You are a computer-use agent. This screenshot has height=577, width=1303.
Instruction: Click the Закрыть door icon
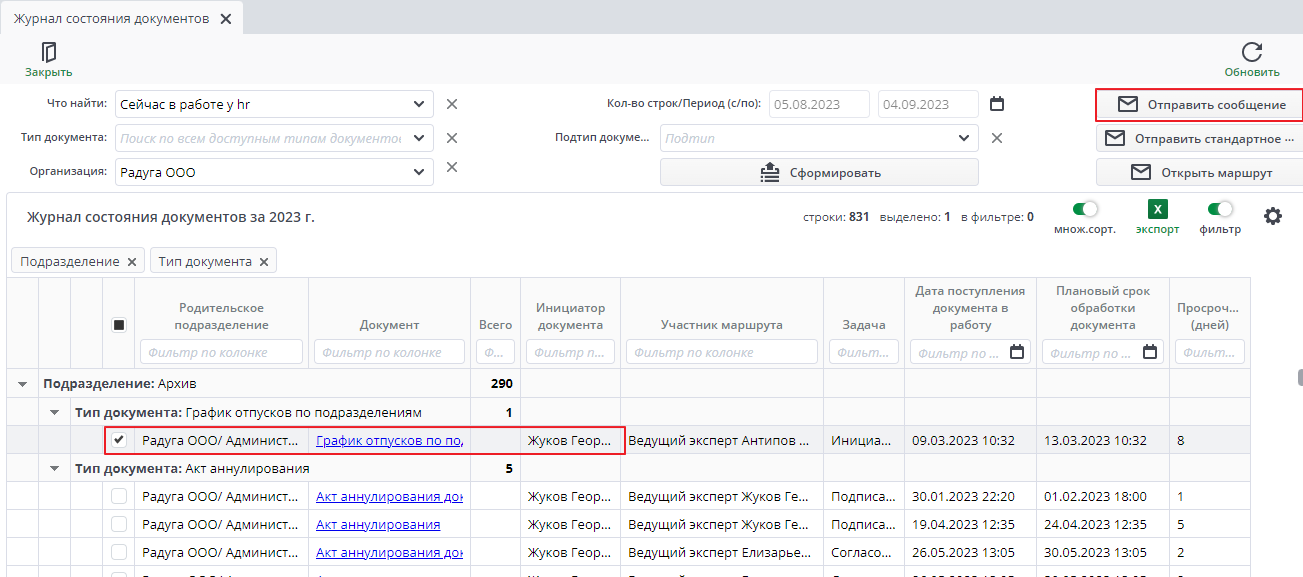tap(48, 52)
